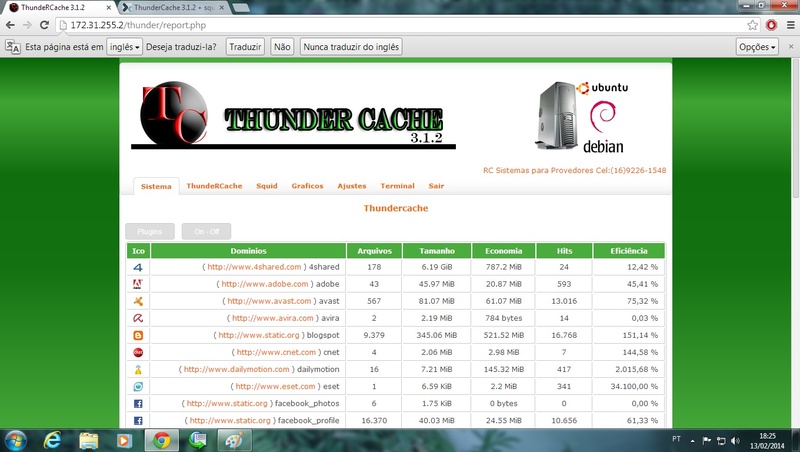Launch Internet Explorer from taskbar

click(52, 440)
